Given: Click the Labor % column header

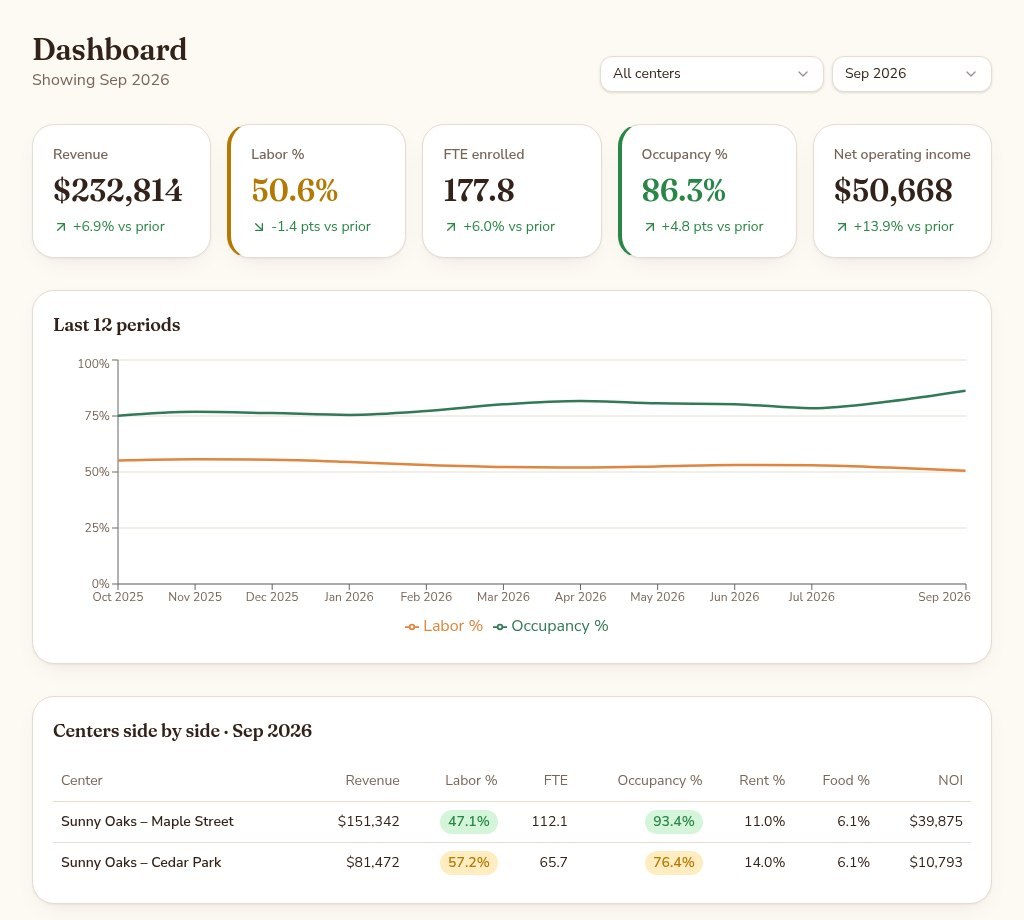Looking at the screenshot, I should click(x=471, y=780).
